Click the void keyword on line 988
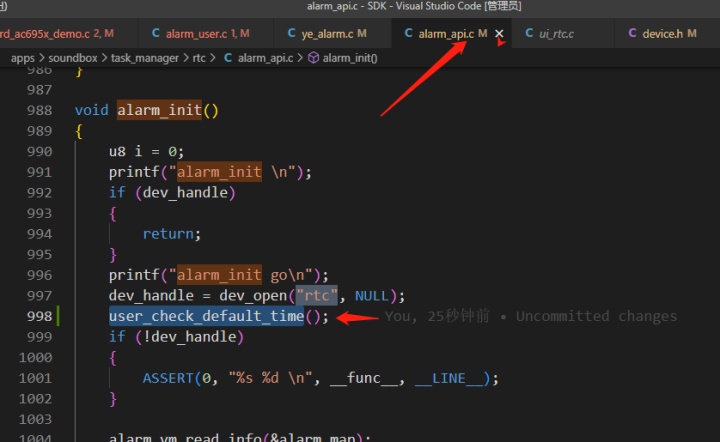 [92, 110]
